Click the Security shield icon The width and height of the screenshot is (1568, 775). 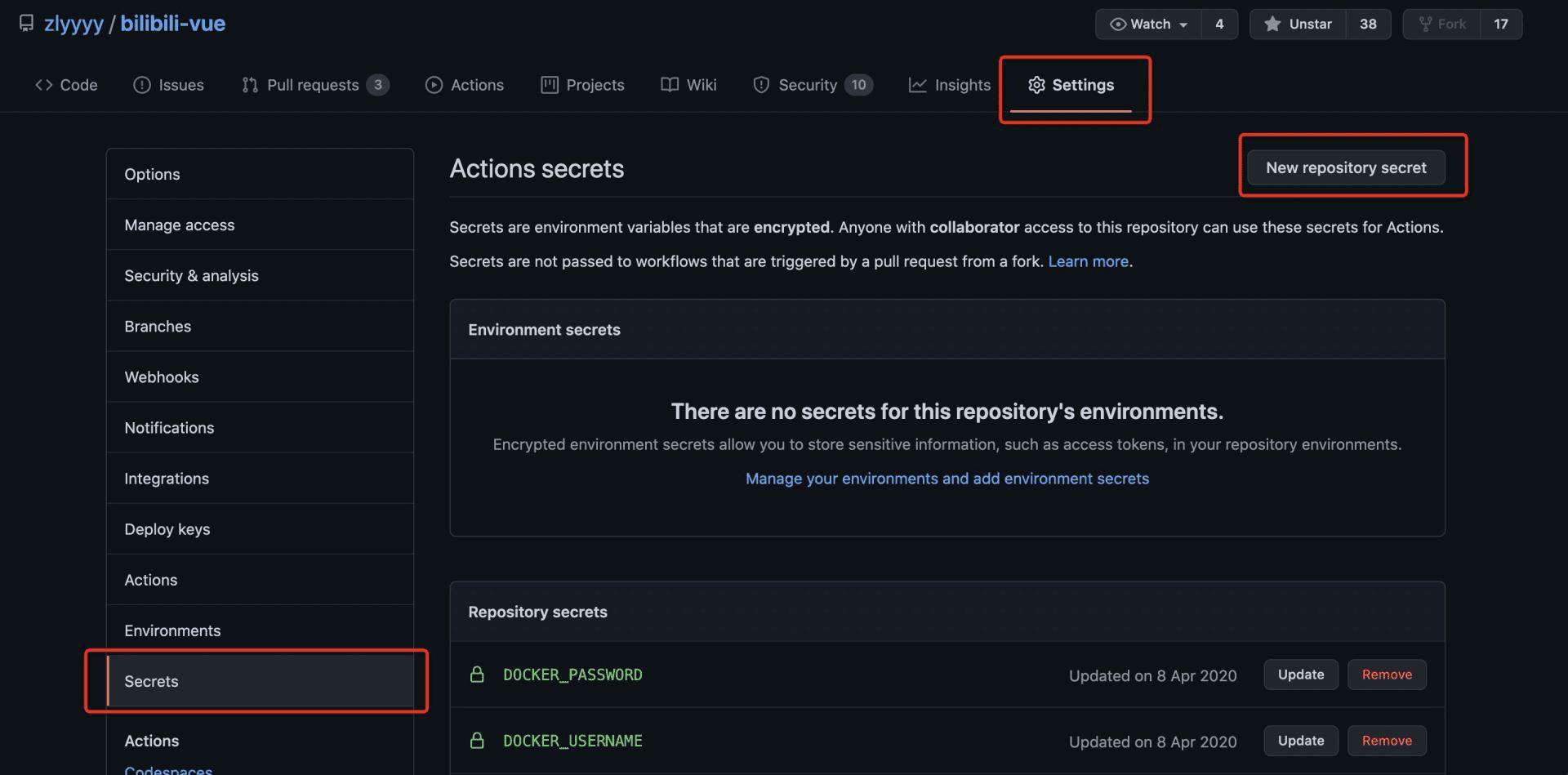pos(761,85)
